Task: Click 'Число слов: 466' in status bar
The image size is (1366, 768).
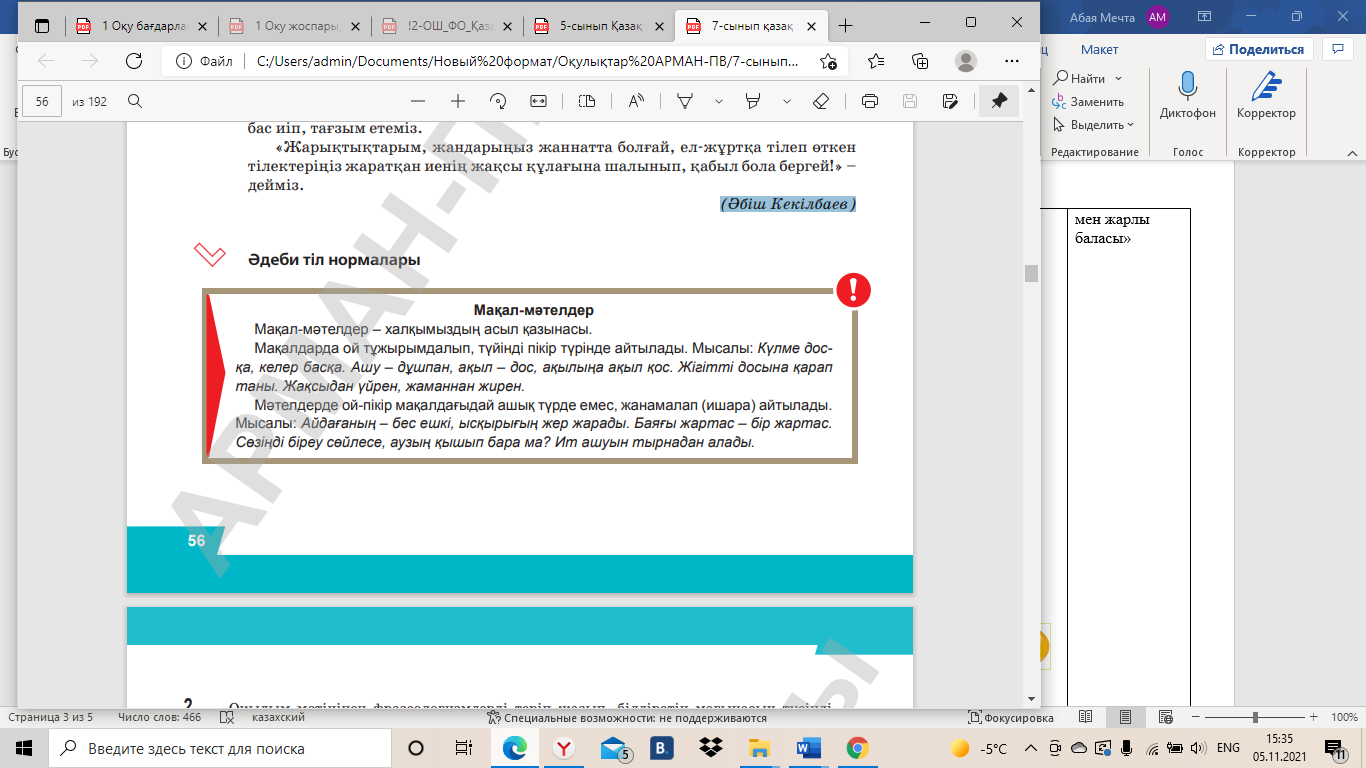Action: pyautogui.click(x=159, y=718)
